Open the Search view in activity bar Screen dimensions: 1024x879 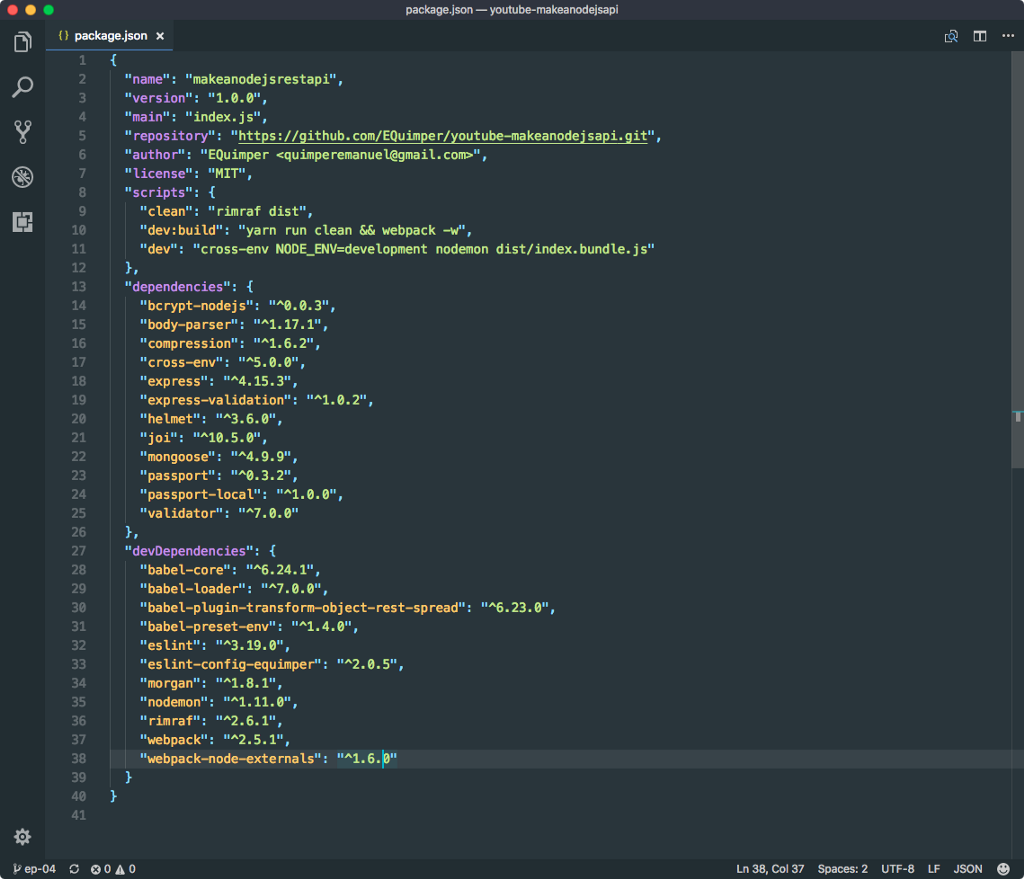tap(22, 87)
